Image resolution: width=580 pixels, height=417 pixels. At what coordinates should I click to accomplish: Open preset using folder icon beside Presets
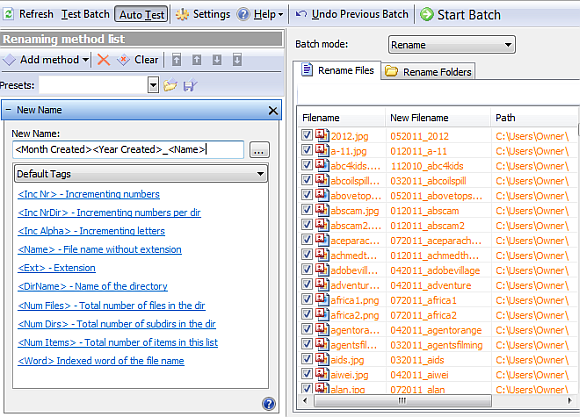pyautogui.click(x=170, y=85)
